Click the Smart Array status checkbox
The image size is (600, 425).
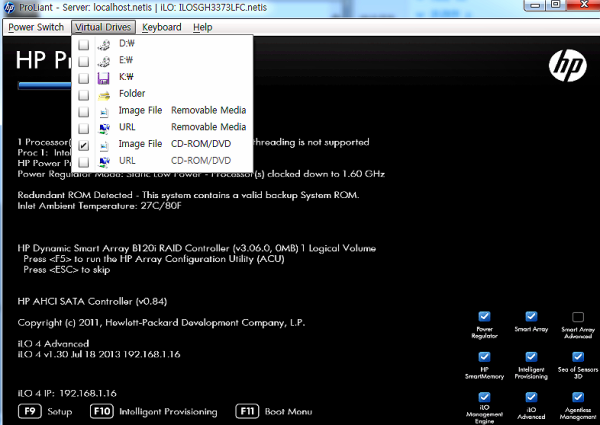531,316
